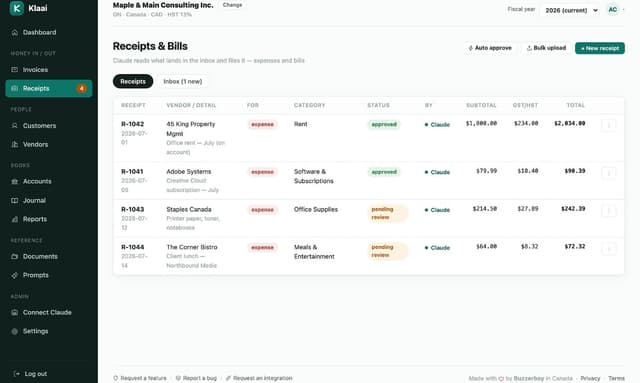
Task: Click the Report a bug link
Action: (x=196, y=378)
